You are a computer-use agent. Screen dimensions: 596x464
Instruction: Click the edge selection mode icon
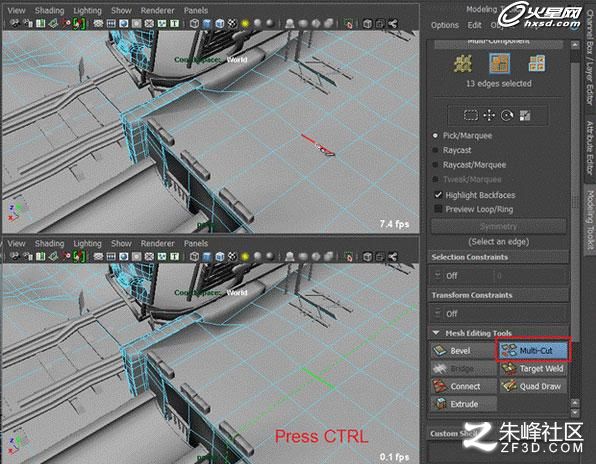coord(499,63)
